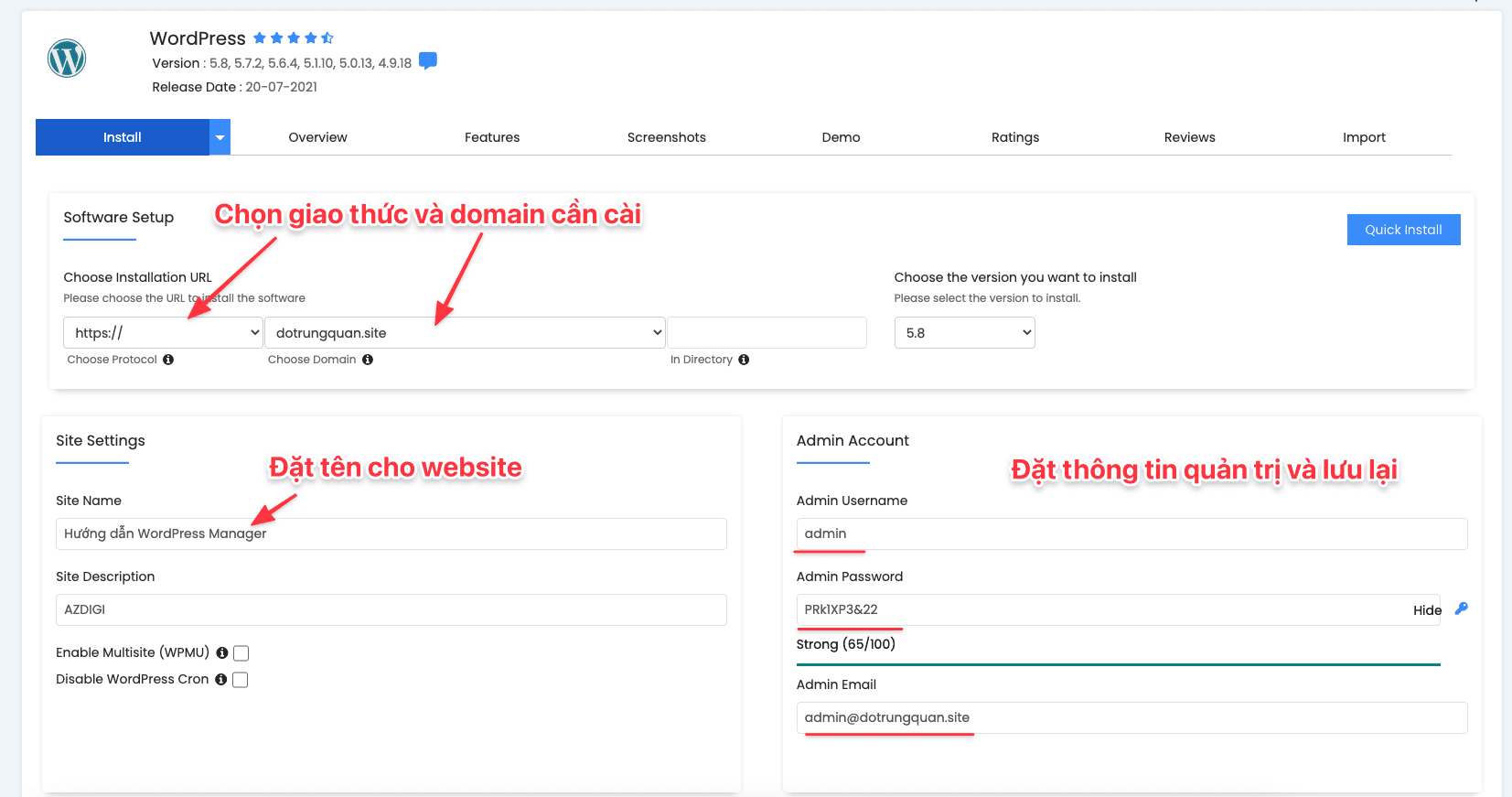This screenshot has height=797, width=1512.
Task: Click the star rating next to WordPress title
Action: pos(293,38)
